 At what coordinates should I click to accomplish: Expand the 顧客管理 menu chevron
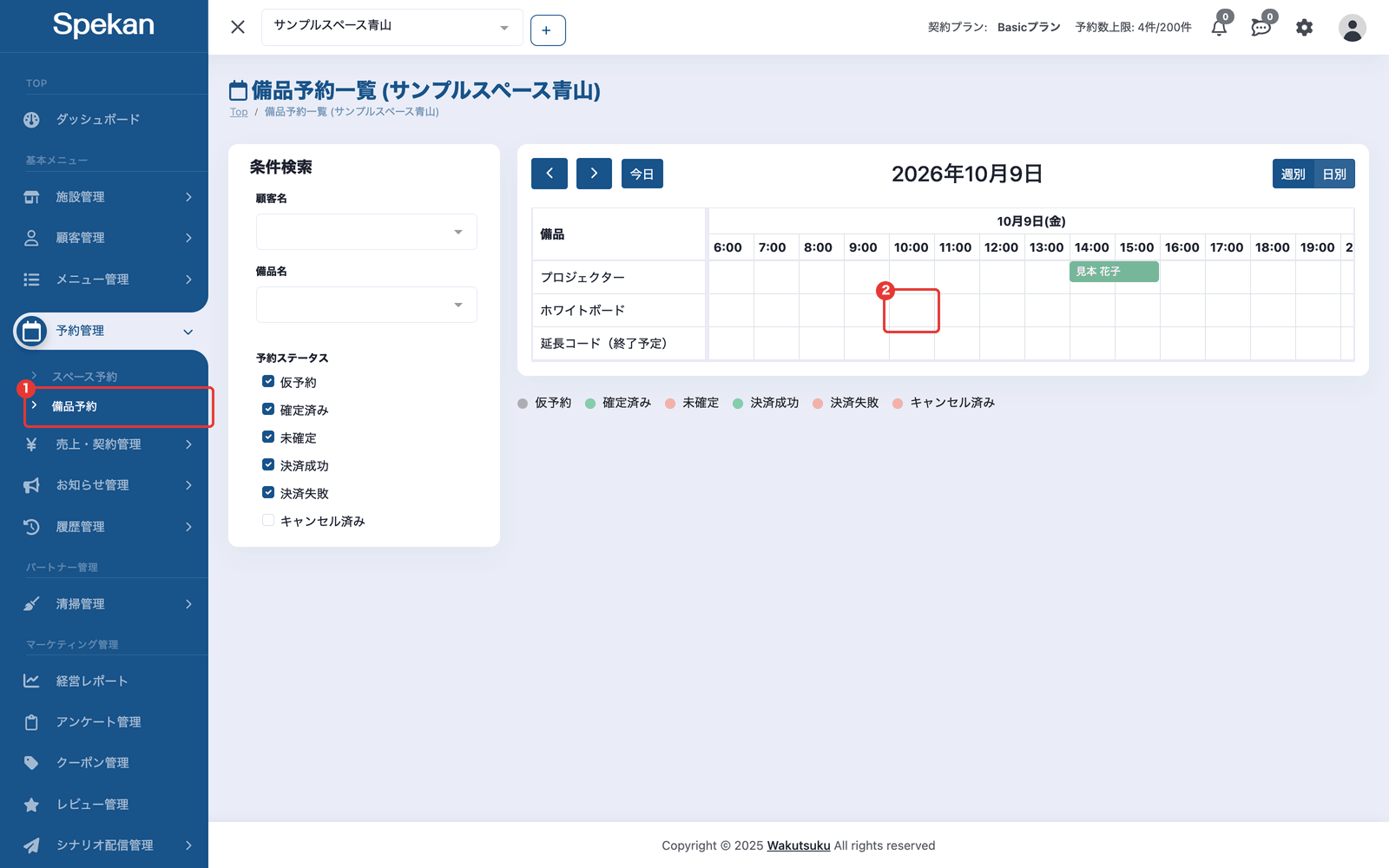click(x=188, y=238)
